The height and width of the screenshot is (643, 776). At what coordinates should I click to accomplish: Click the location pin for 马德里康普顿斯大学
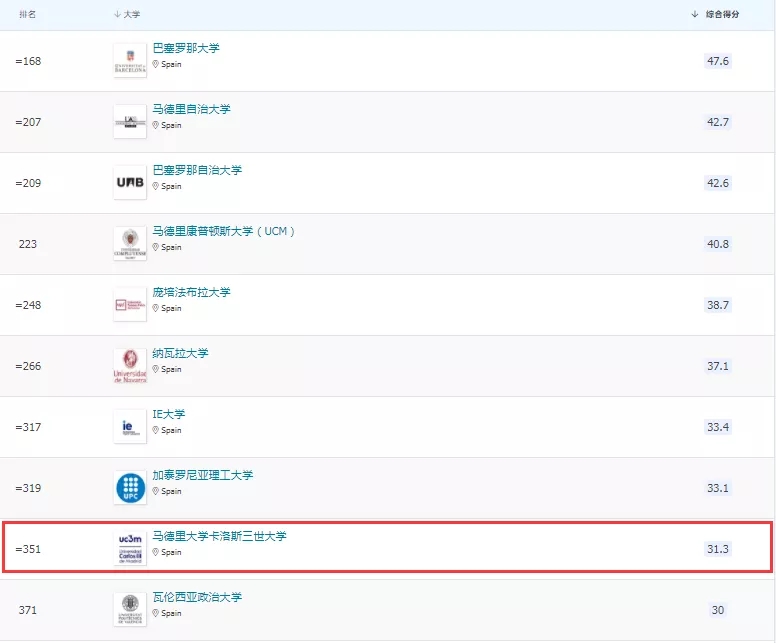click(155, 247)
